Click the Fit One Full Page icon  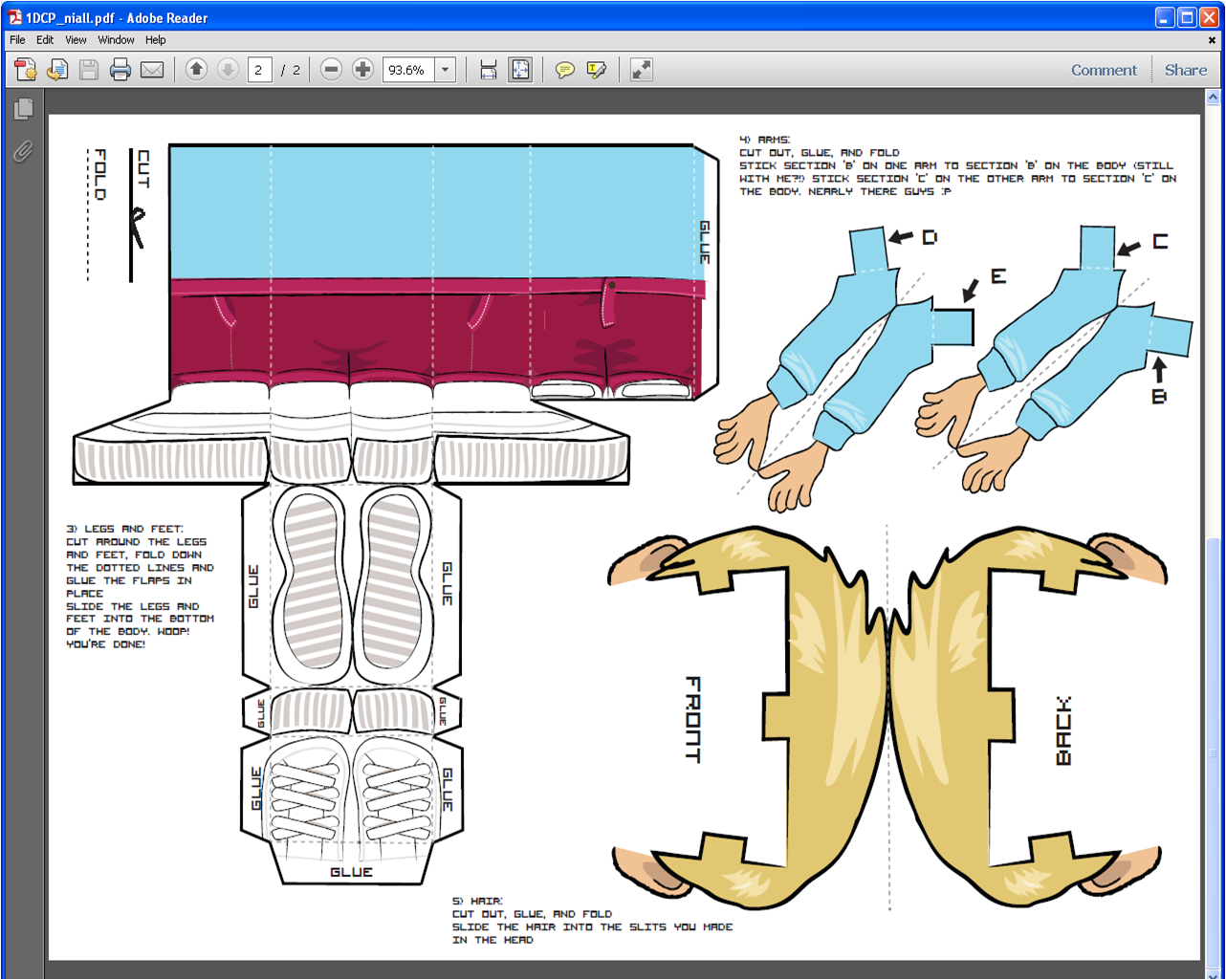[520, 70]
